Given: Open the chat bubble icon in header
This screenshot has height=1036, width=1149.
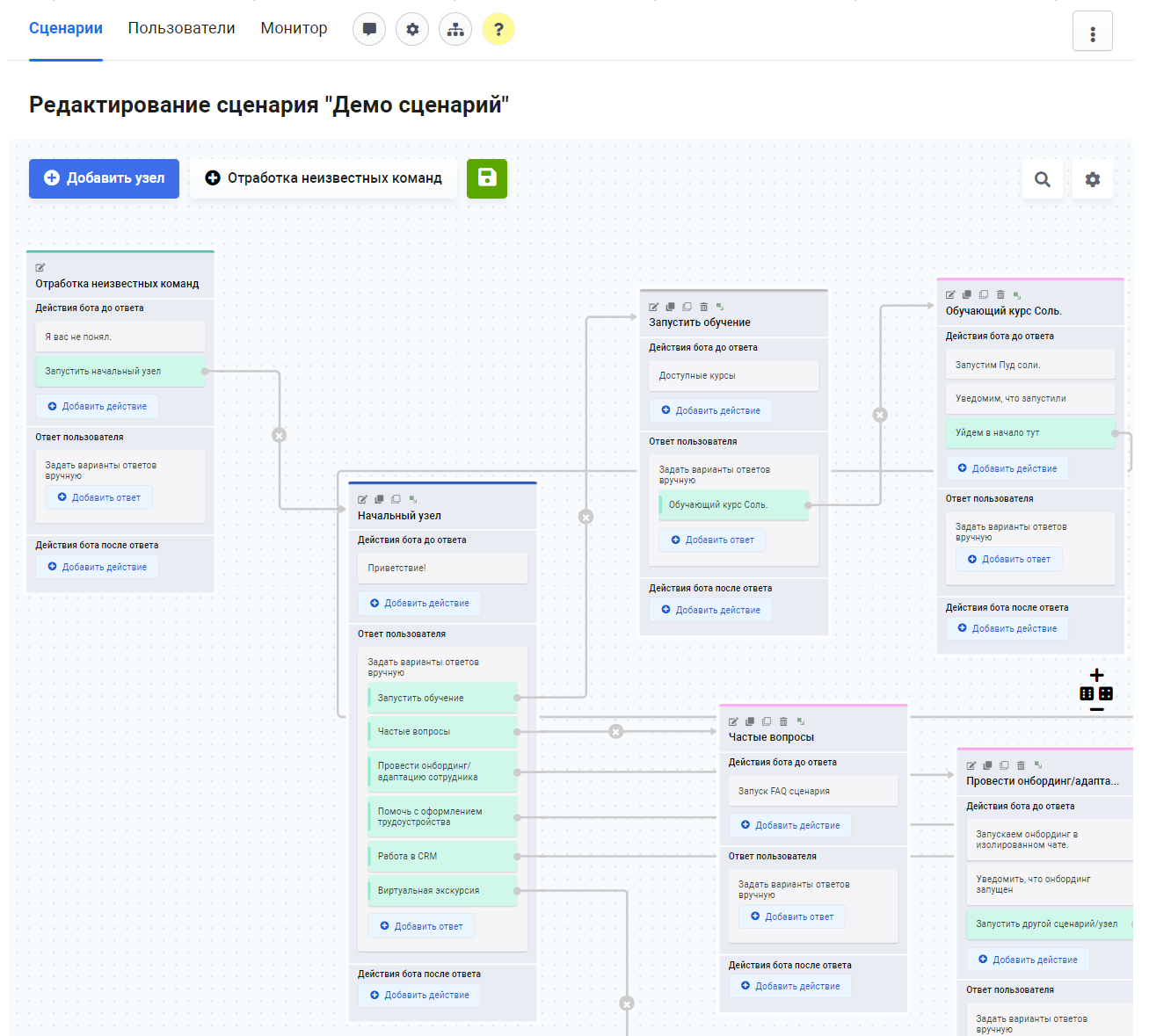Looking at the screenshot, I should pyautogui.click(x=369, y=29).
